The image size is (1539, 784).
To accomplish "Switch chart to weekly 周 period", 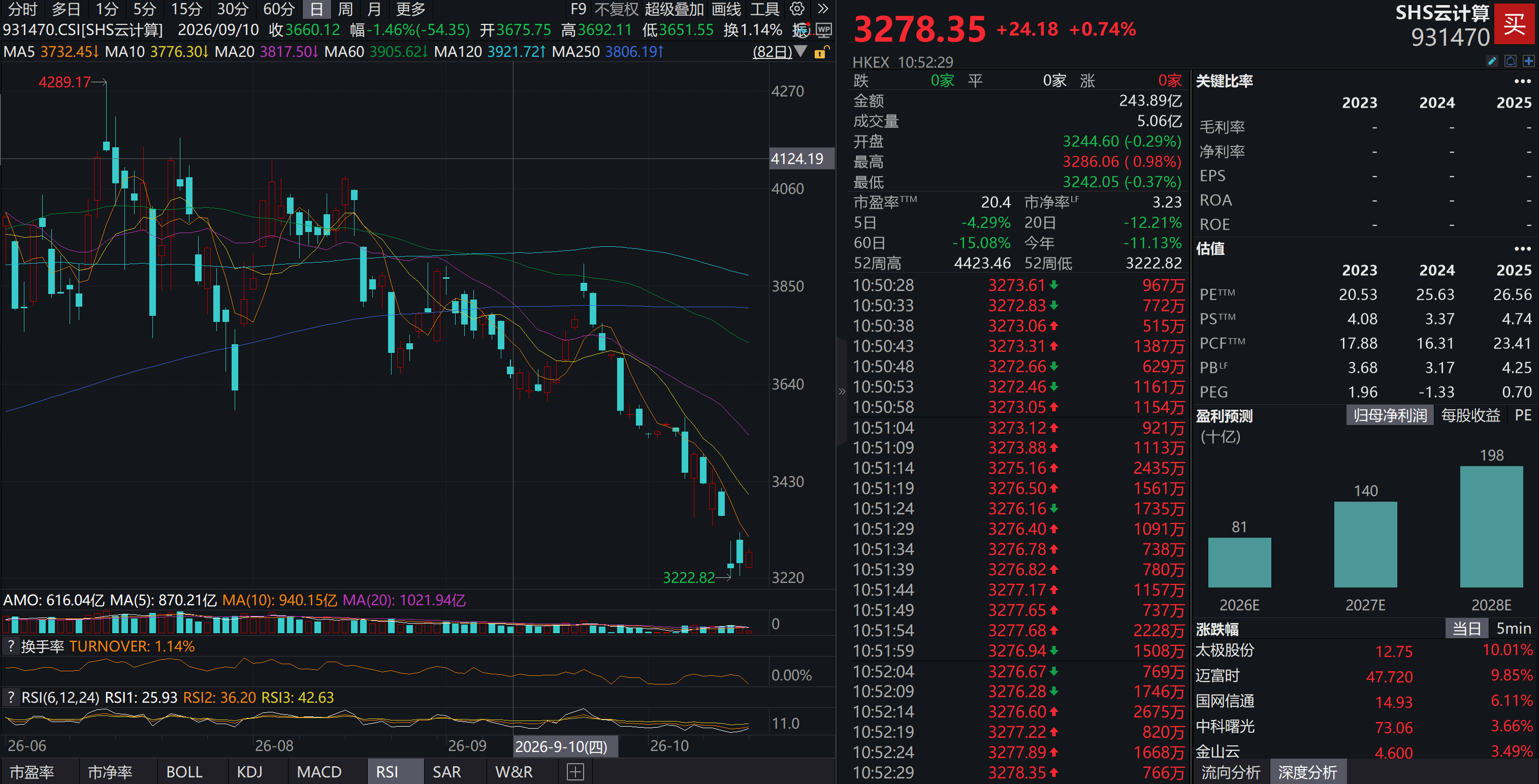I will [345, 9].
